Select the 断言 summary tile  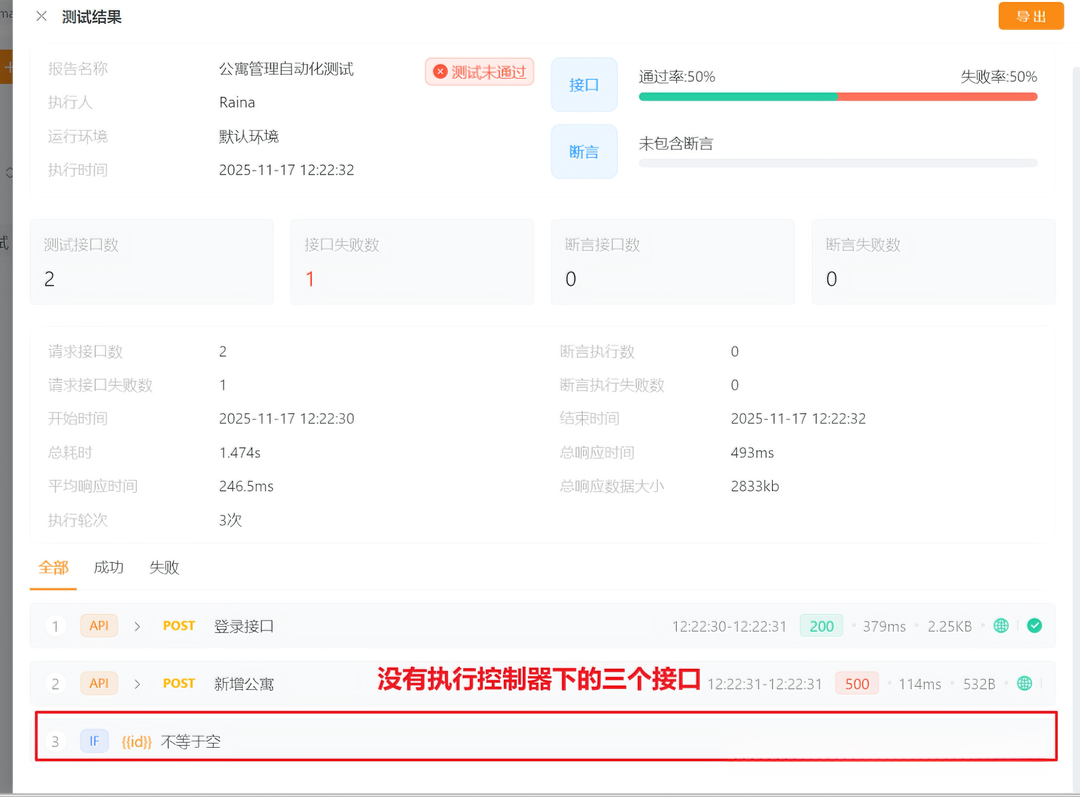[584, 152]
